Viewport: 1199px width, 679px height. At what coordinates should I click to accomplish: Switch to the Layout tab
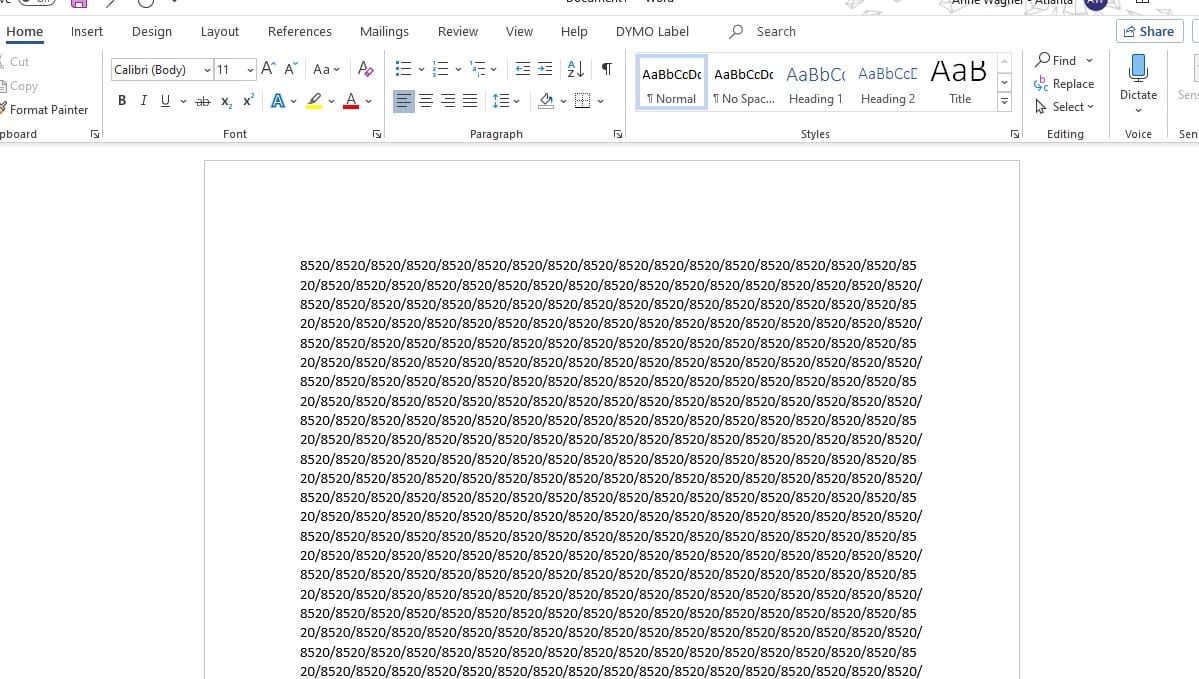(x=219, y=31)
